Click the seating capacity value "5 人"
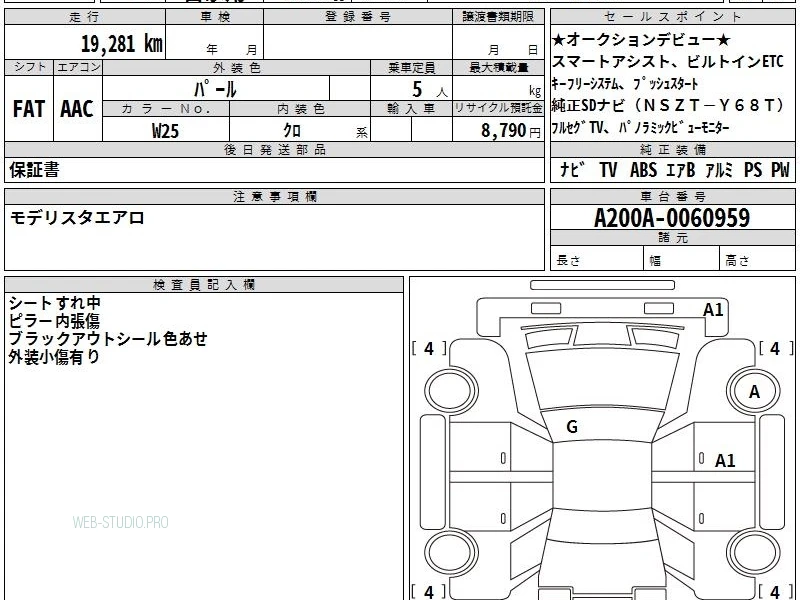Image resolution: width=800 pixels, height=600 pixels. (x=430, y=90)
